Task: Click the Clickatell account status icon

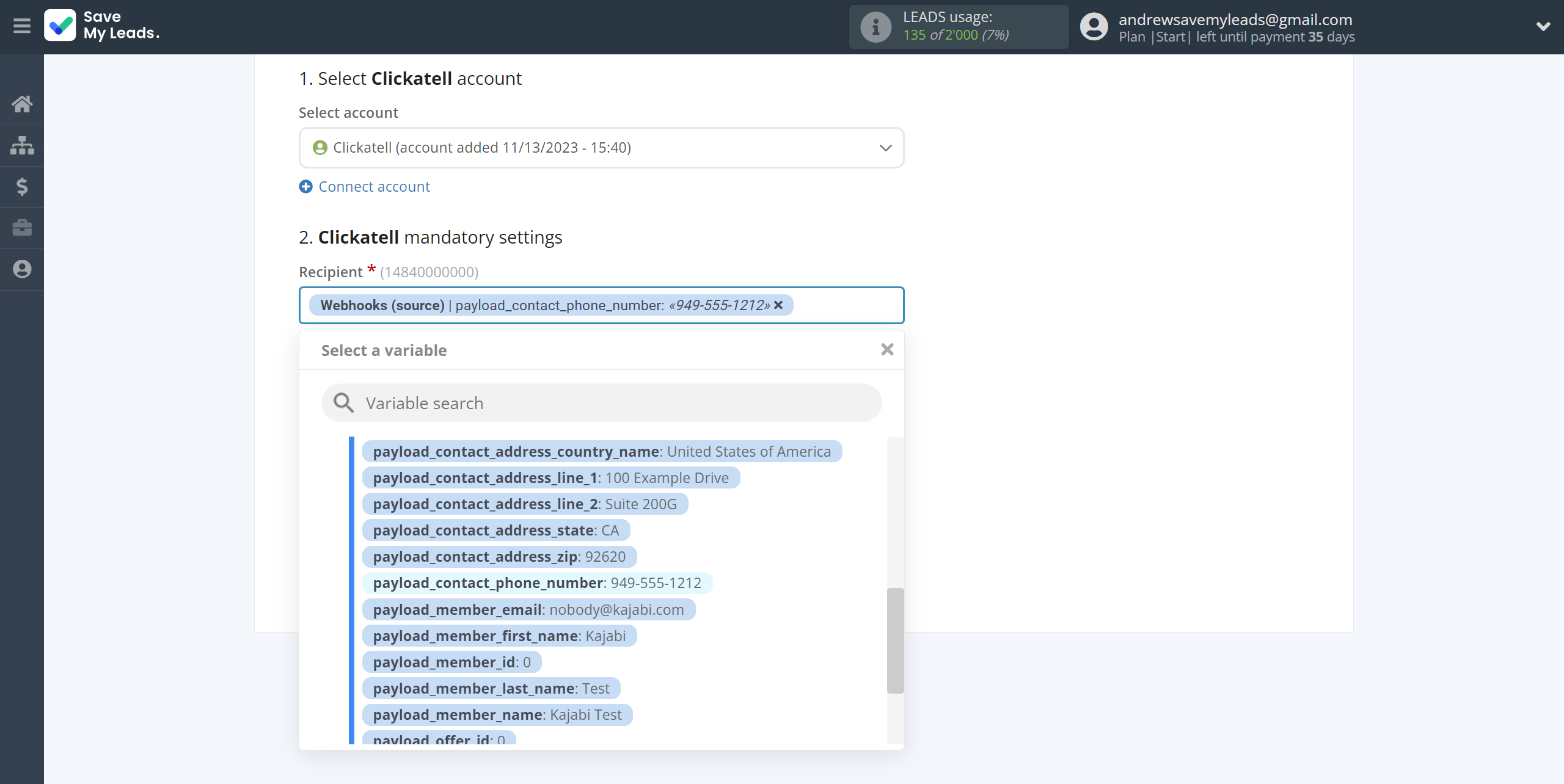Action: tap(320, 148)
